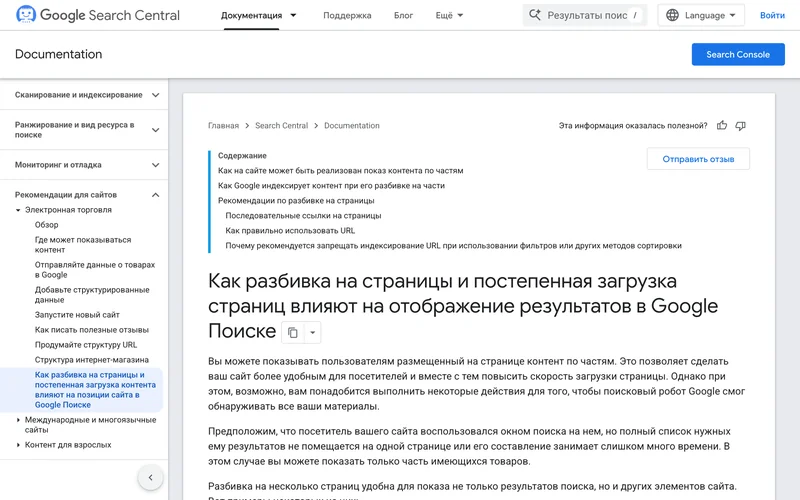This screenshot has width=800, height=500.
Task: Collapse the Электронная торговля tree node
Action: click(x=18, y=210)
